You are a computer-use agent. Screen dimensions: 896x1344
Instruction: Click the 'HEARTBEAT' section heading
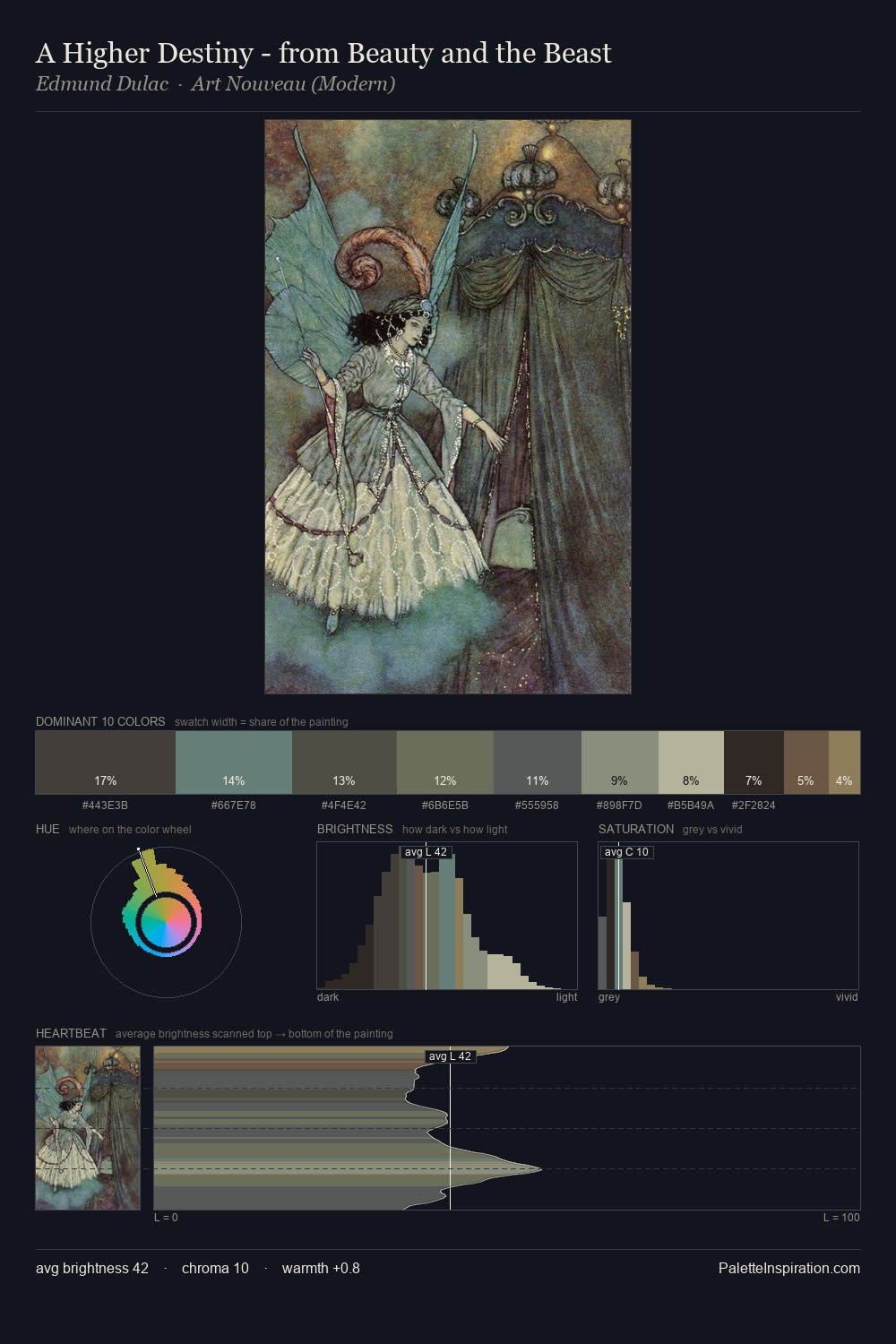click(x=71, y=1033)
